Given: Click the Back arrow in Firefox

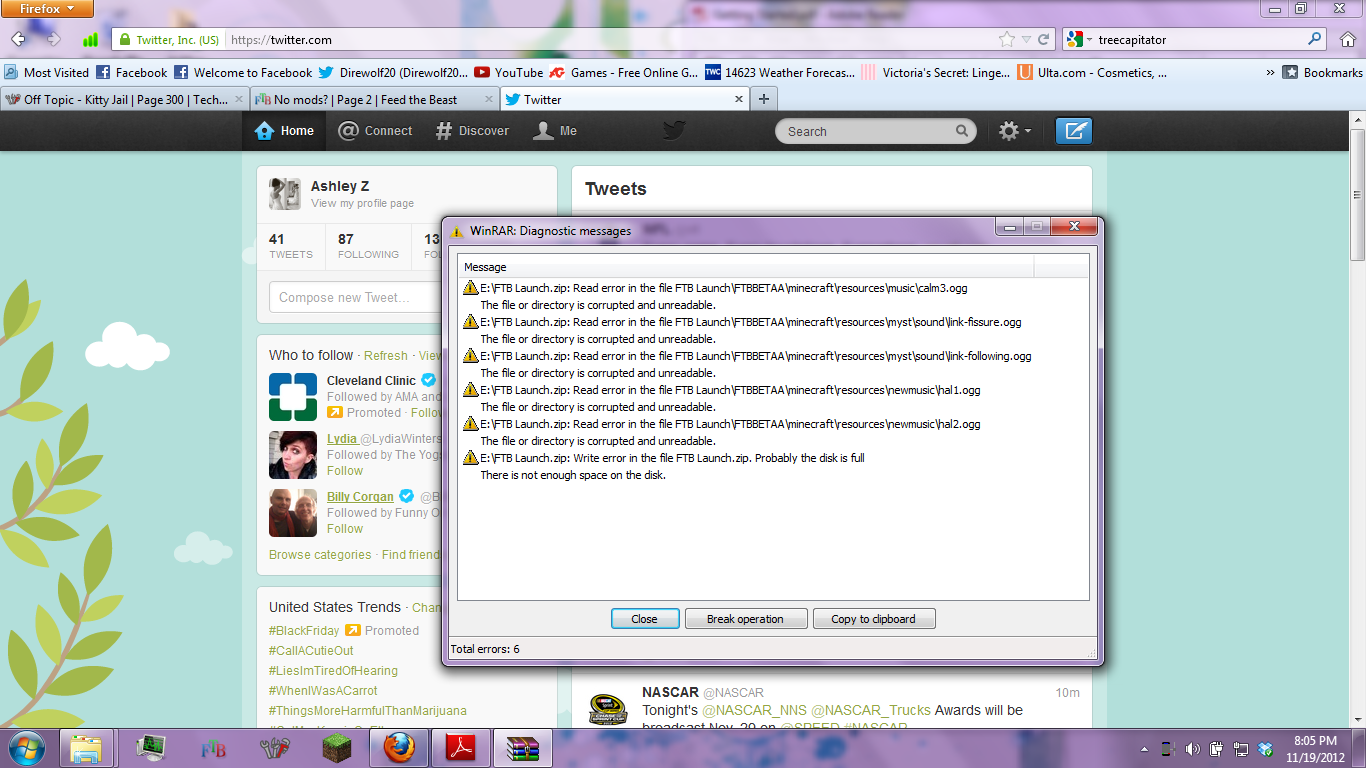Looking at the screenshot, I should click(19, 39).
